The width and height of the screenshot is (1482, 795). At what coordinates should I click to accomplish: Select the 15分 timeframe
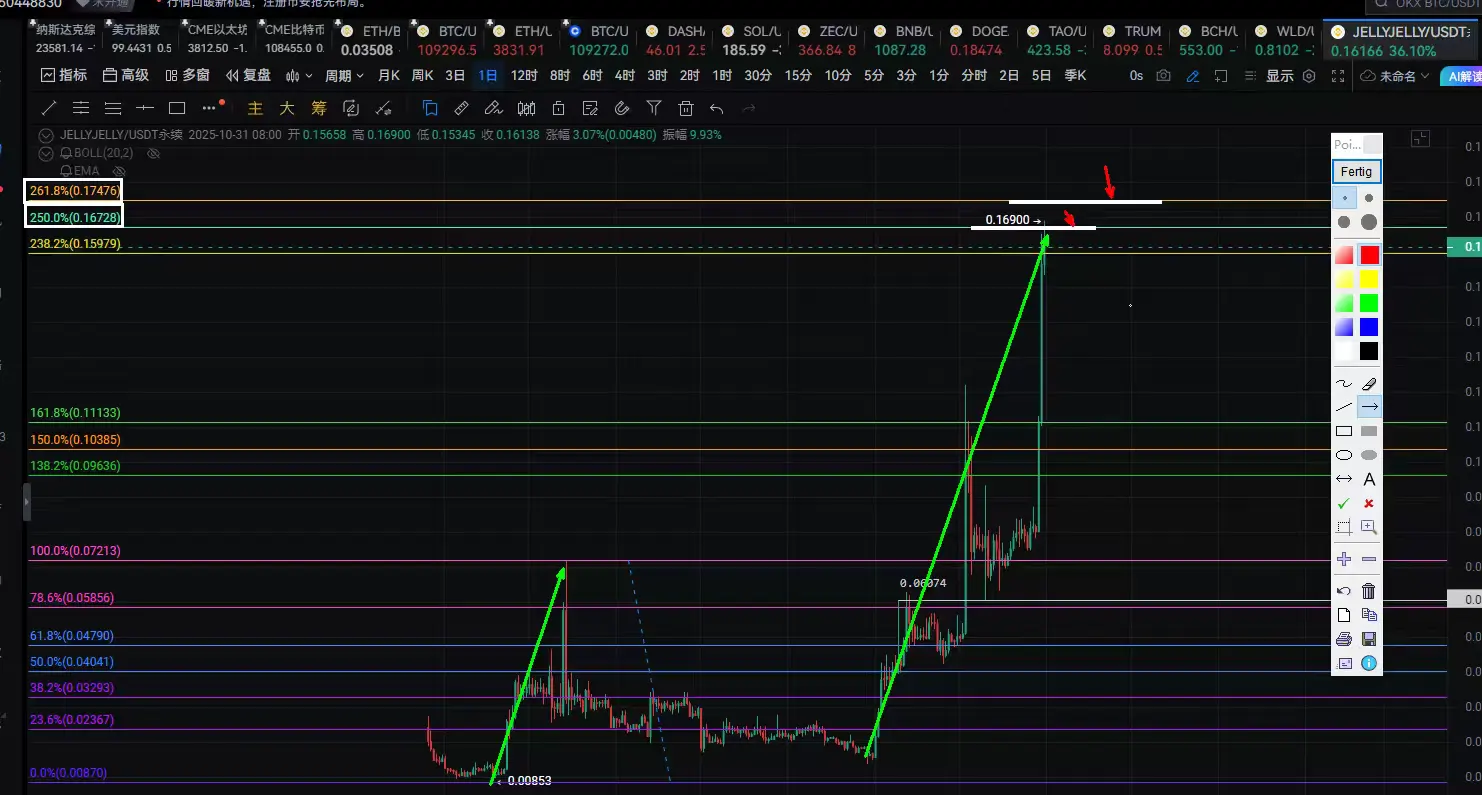798,75
